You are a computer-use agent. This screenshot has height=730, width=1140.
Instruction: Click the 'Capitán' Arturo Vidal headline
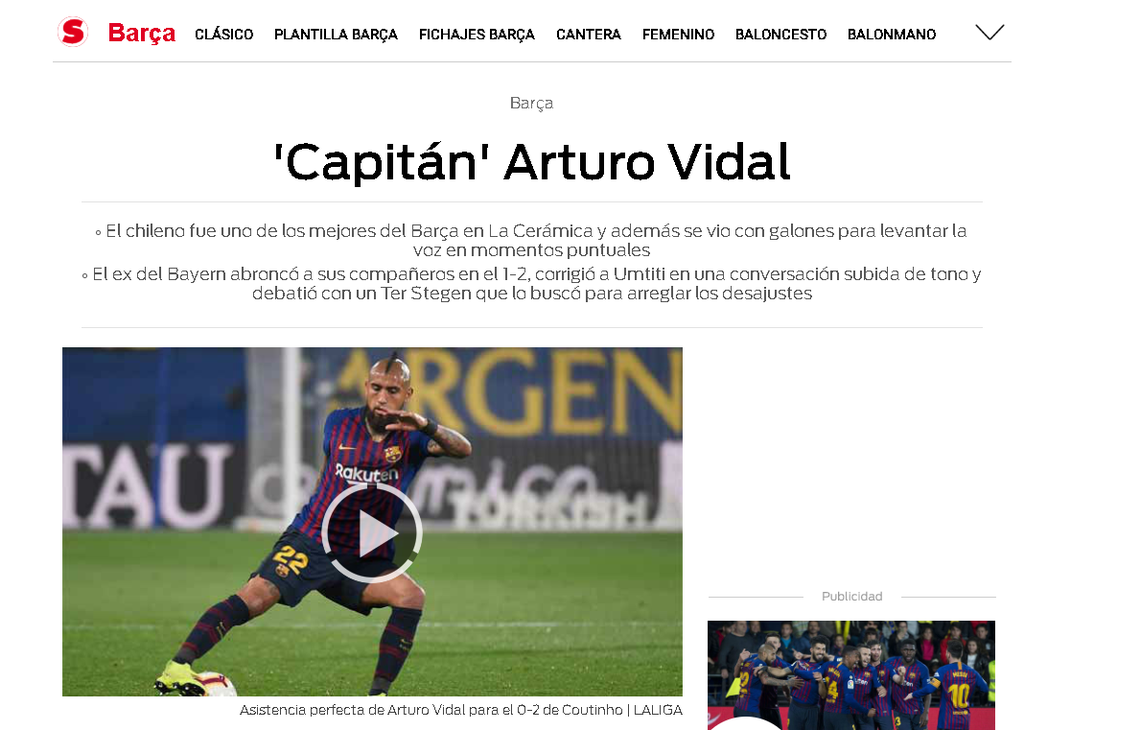(531, 161)
